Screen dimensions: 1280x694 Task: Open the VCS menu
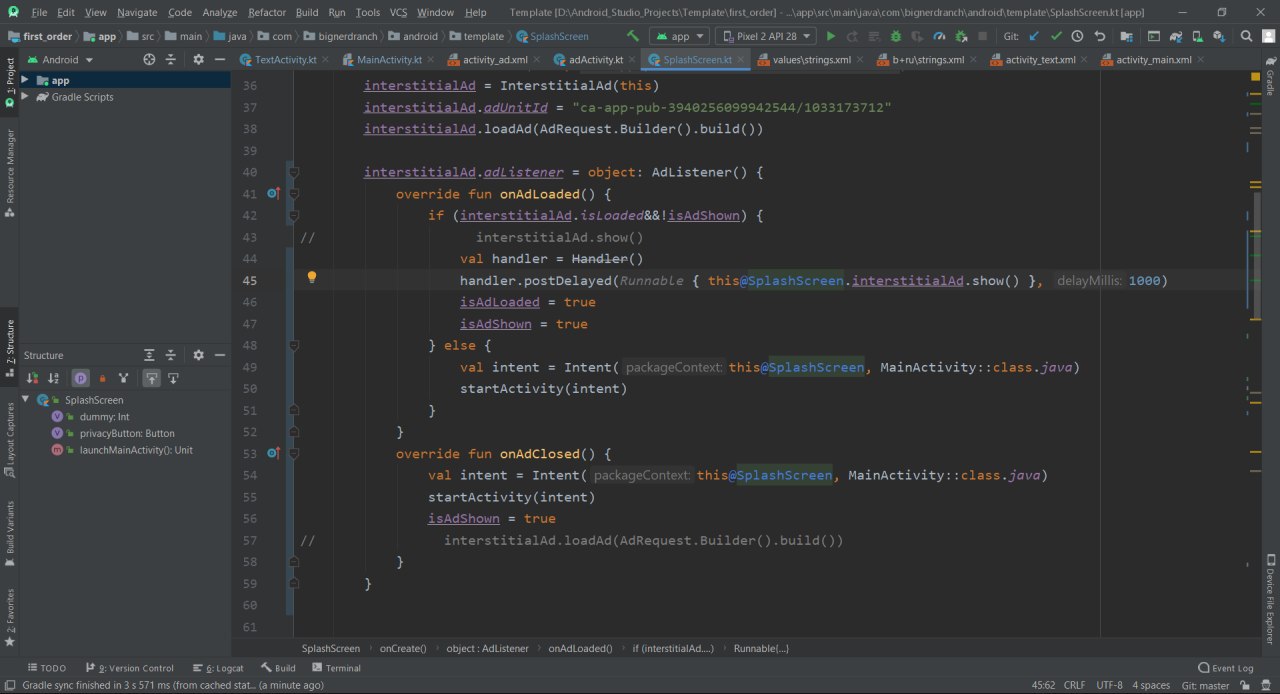click(398, 12)
